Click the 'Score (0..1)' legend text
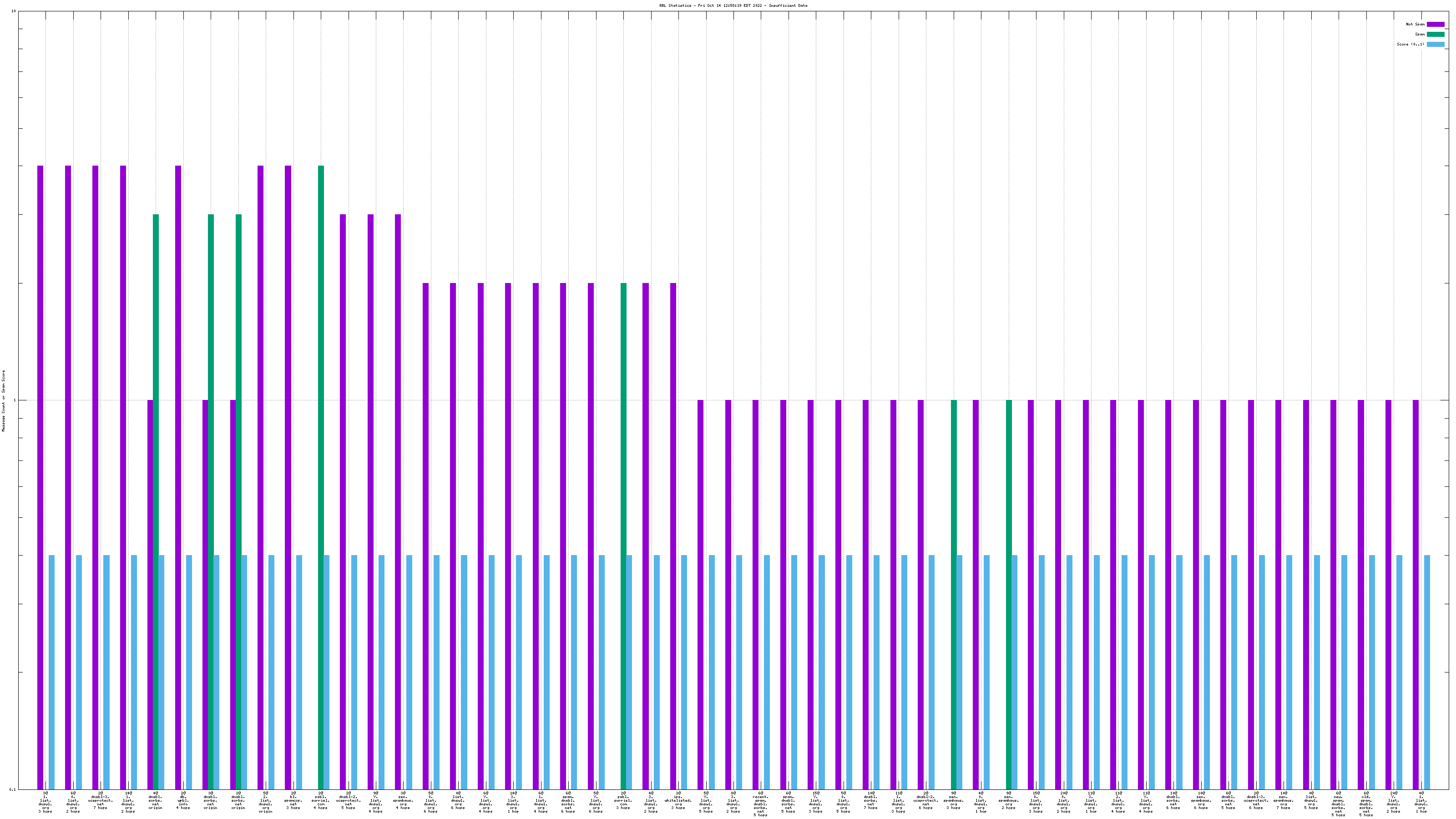Viewport: 1456px width, 819px height. (x=1410, y=44)
